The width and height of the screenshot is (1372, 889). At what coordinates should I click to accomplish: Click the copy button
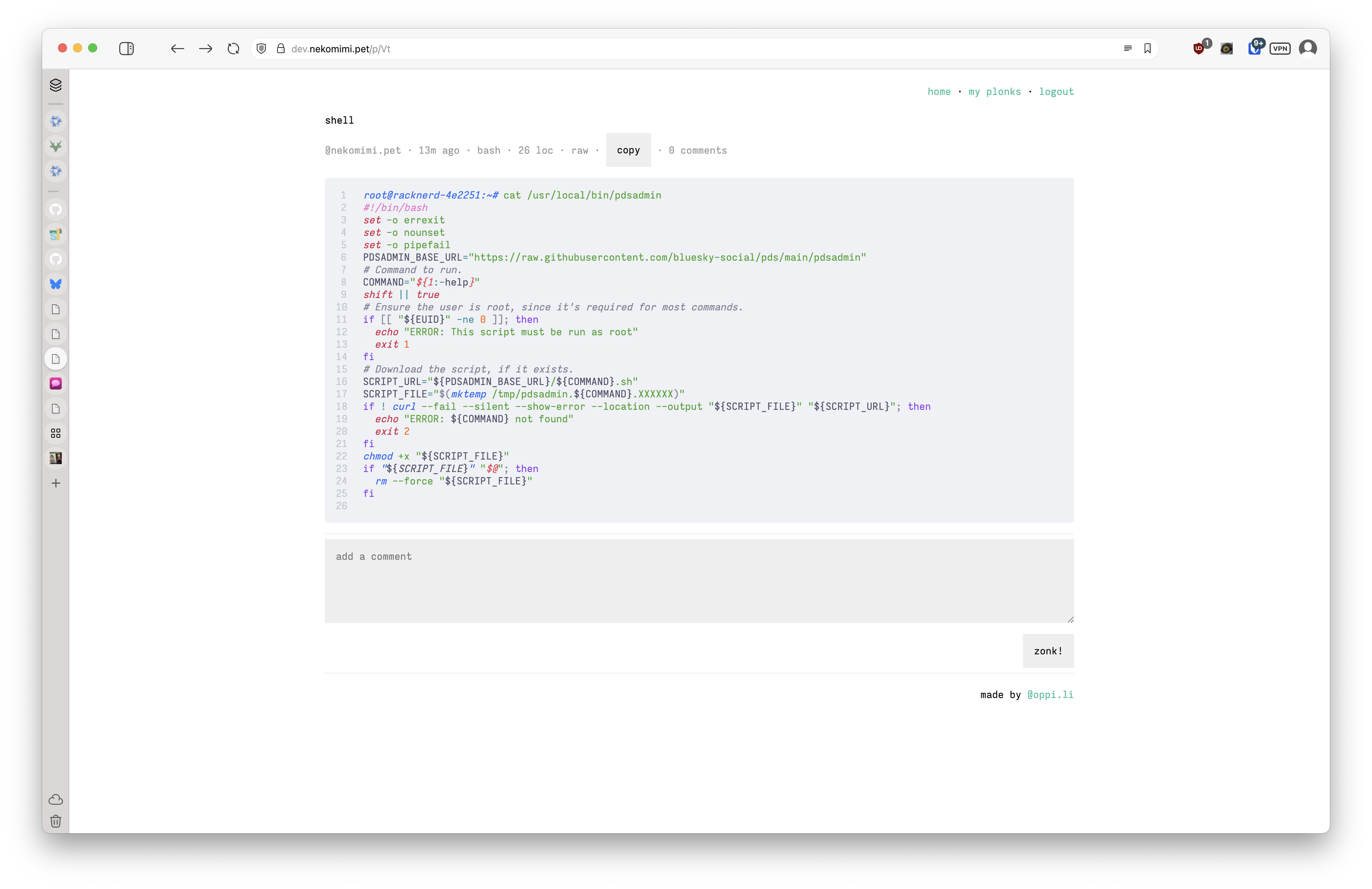(x=628, y=151)
